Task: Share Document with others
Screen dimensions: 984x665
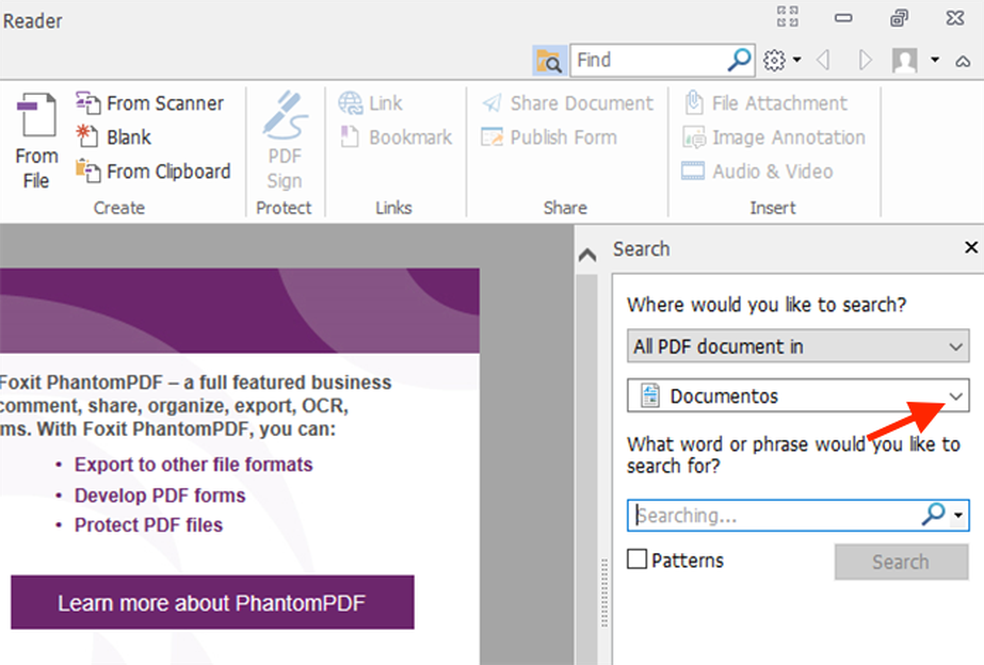Action: pos(569,103)
